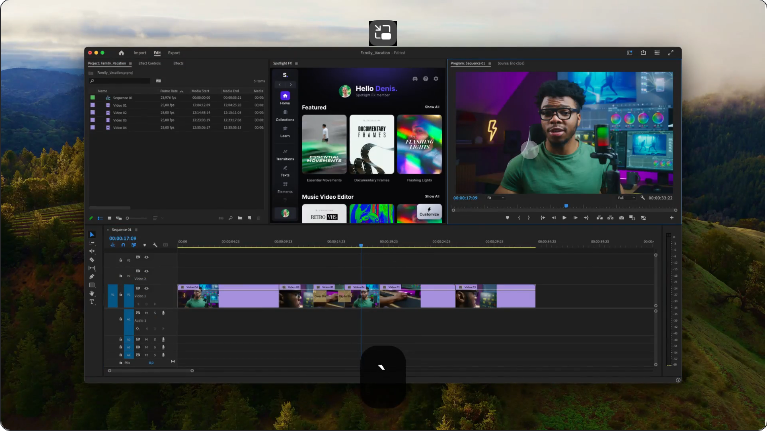Click Show All beside Featured

click(431, 107)
